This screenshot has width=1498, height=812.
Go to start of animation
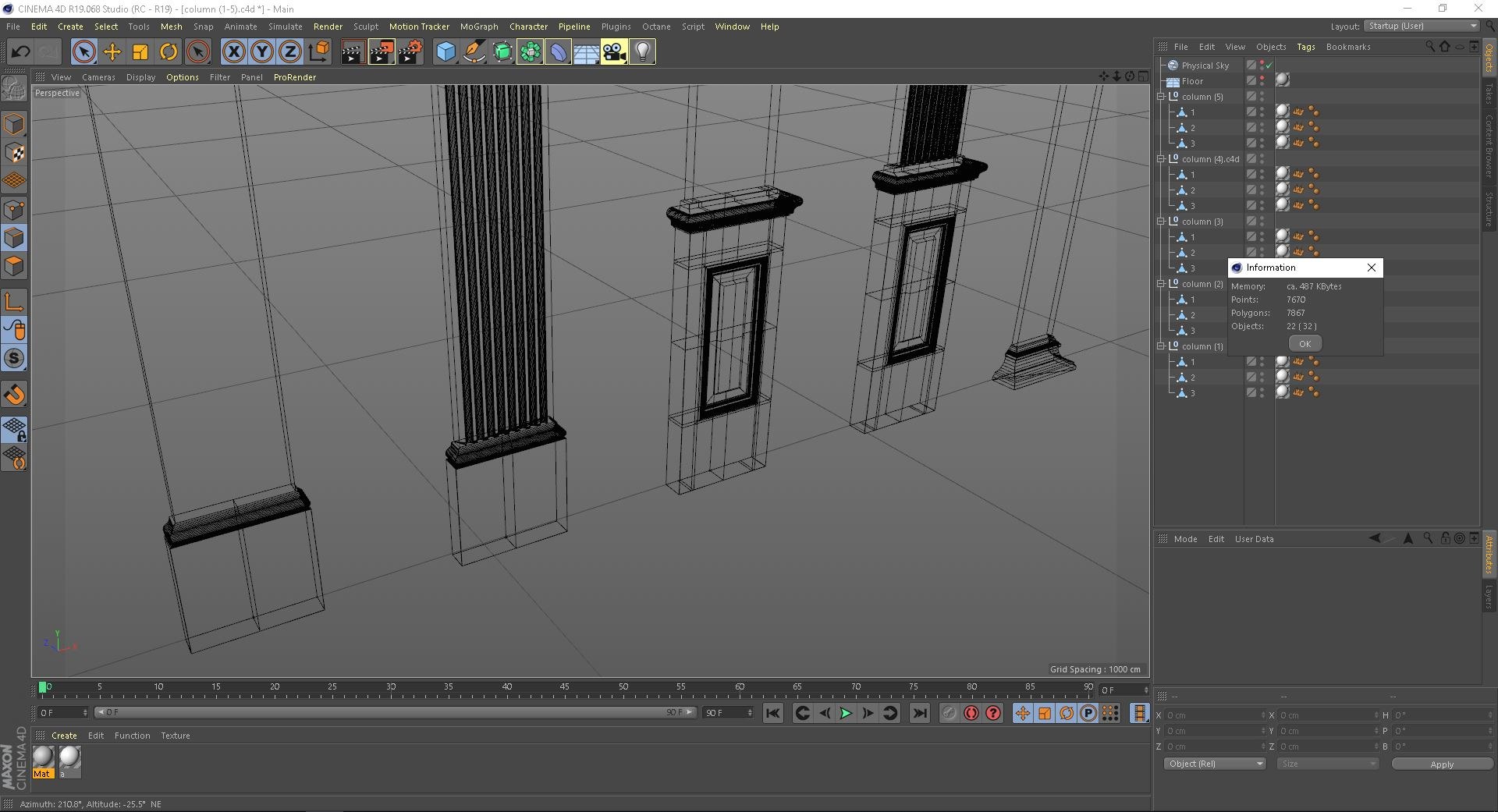(772, 713)
